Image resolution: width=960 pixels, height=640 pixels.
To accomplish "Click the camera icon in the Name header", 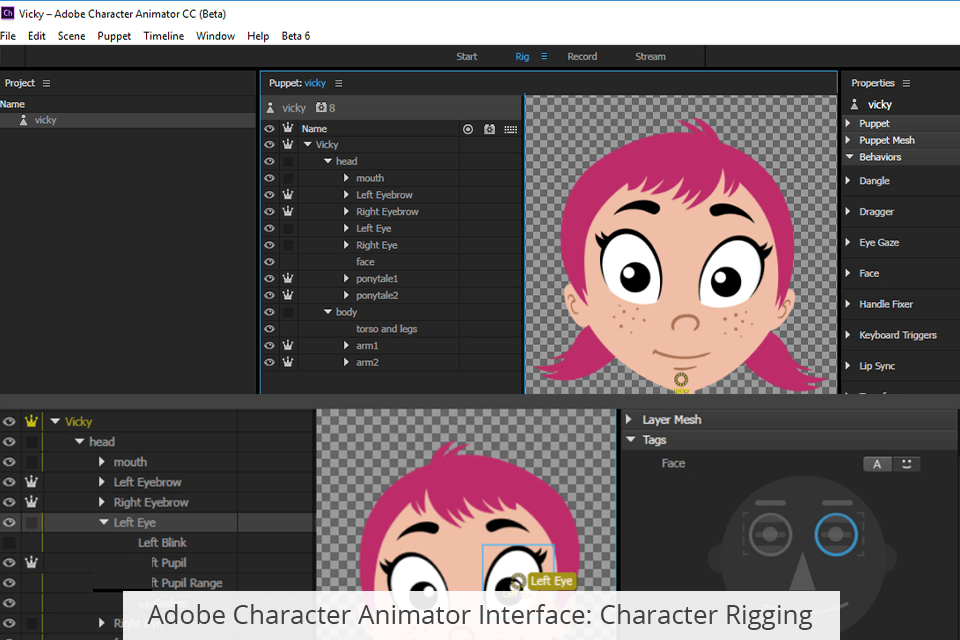I will click(489, 129).
